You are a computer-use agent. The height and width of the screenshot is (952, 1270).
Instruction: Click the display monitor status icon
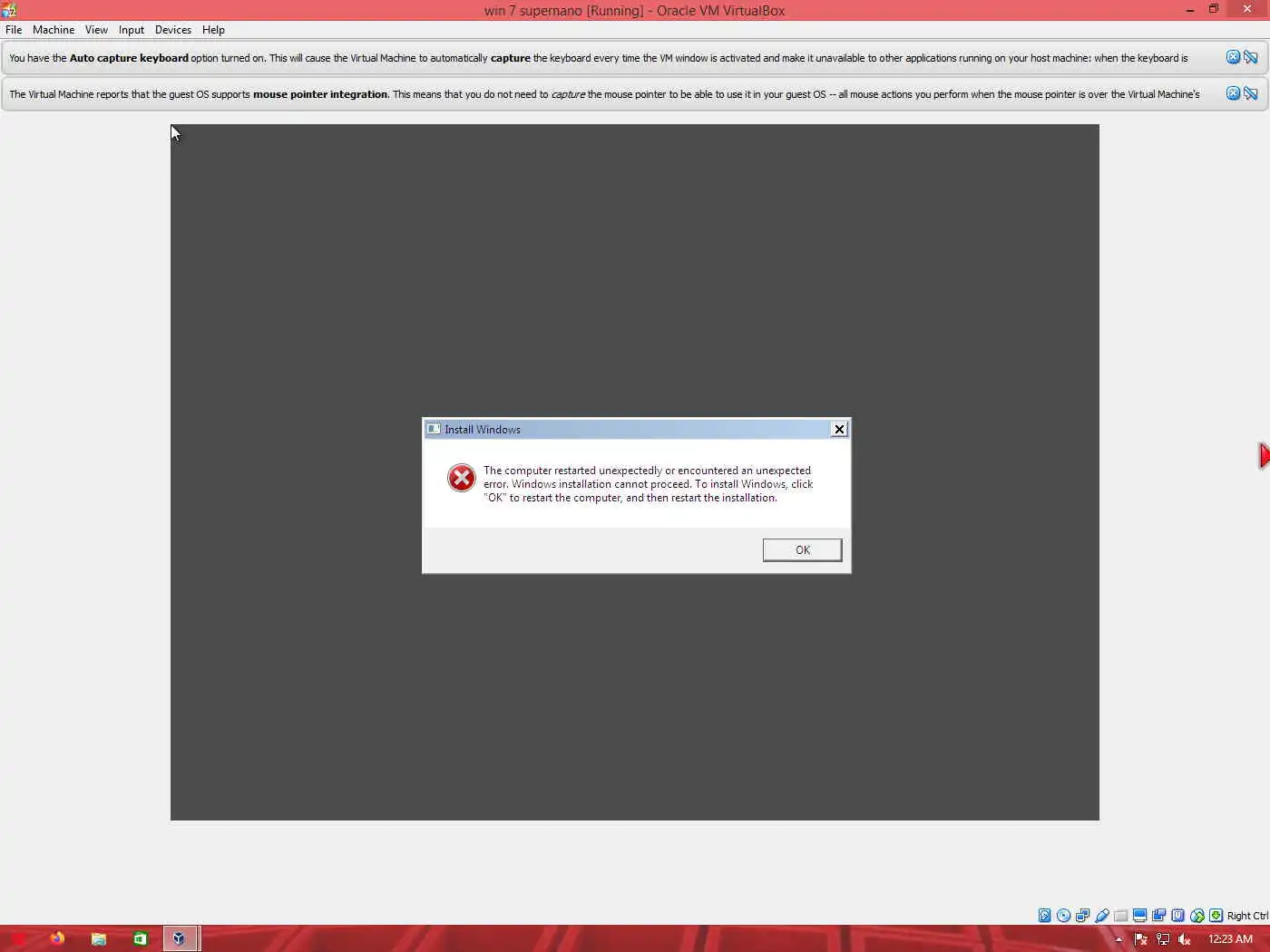tap(1139, 916)
